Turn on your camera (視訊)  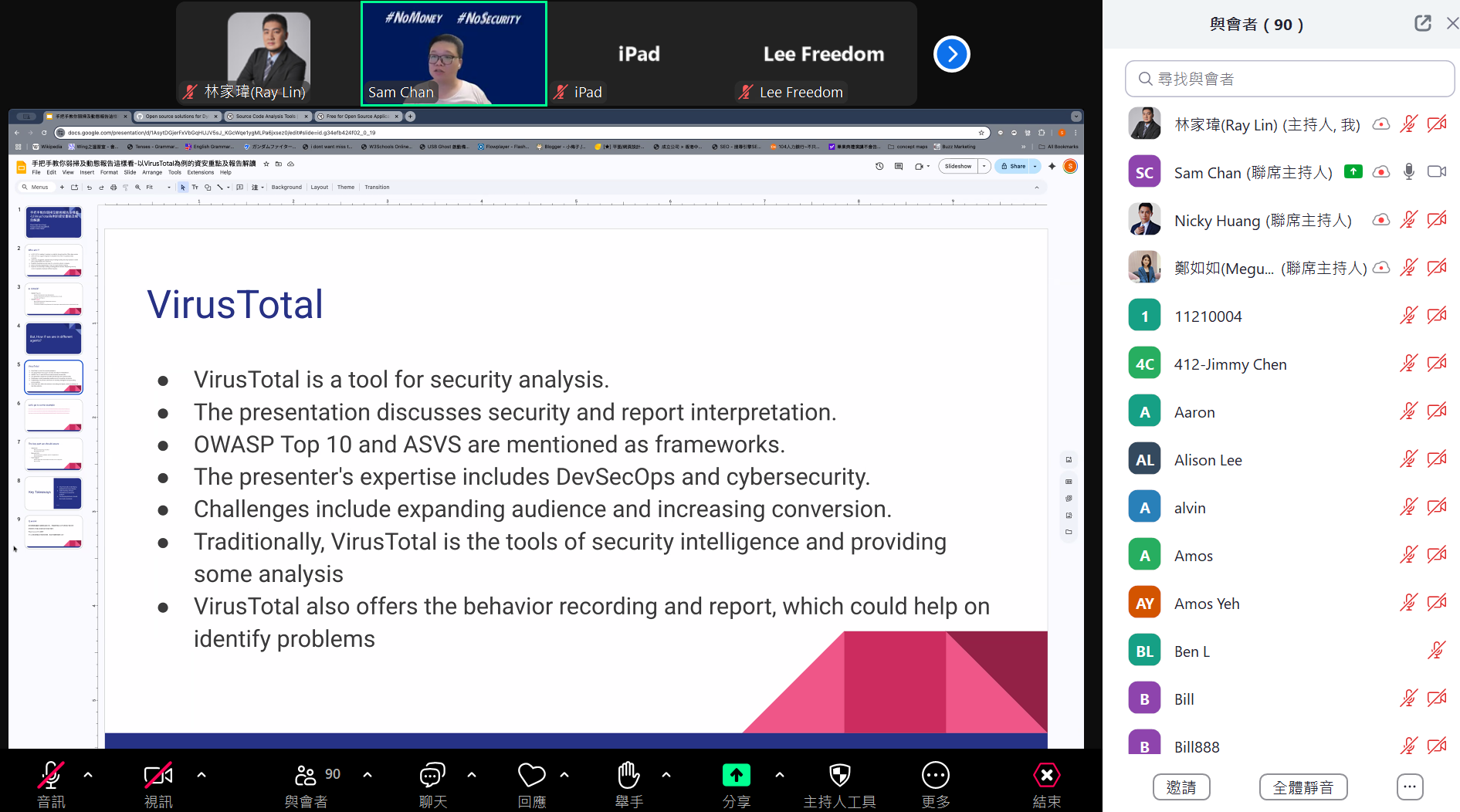point(158,775)
